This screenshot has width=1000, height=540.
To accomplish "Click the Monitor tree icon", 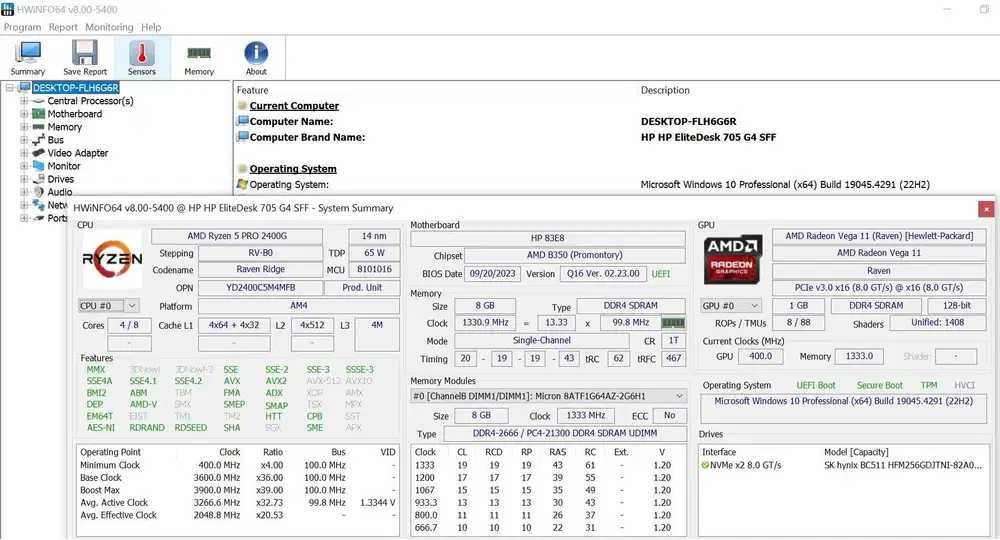I will coord(38,166).
